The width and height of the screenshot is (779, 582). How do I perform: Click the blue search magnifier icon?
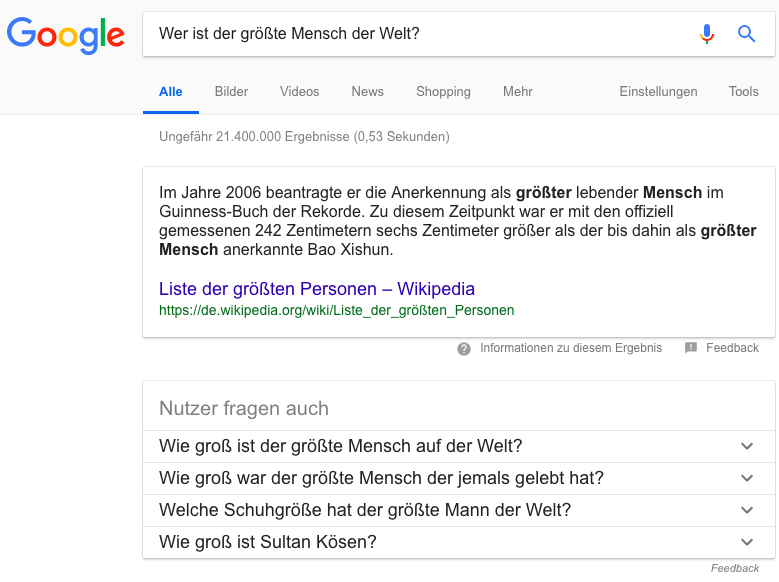click(746, 34)
